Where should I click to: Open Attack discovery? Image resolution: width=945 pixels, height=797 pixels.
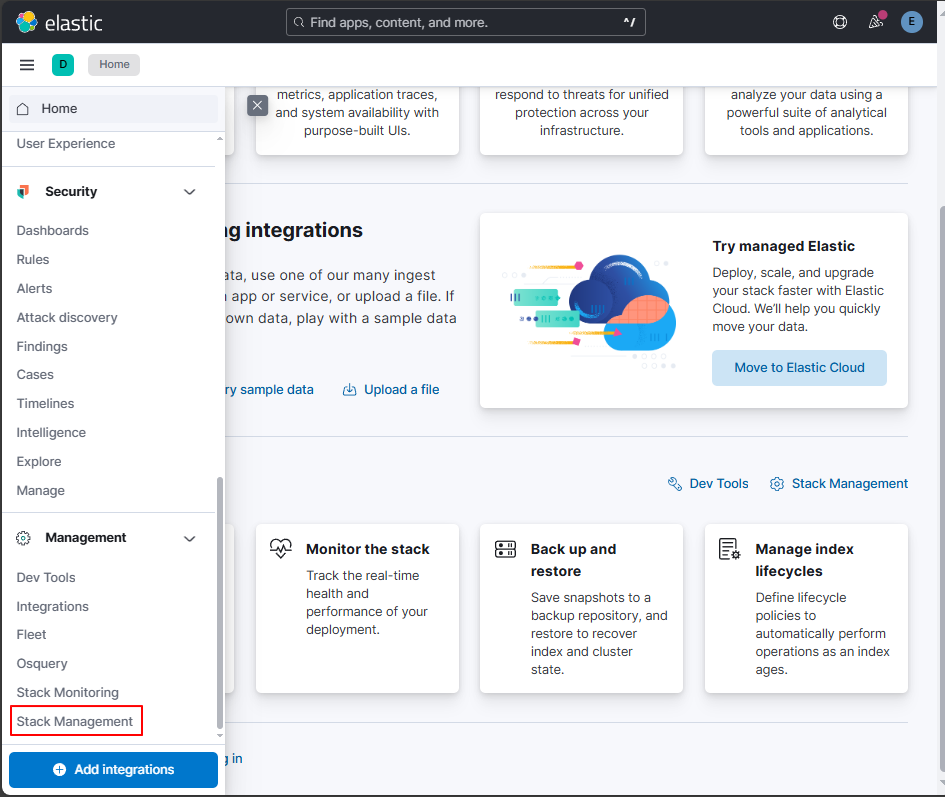[67, 317]
